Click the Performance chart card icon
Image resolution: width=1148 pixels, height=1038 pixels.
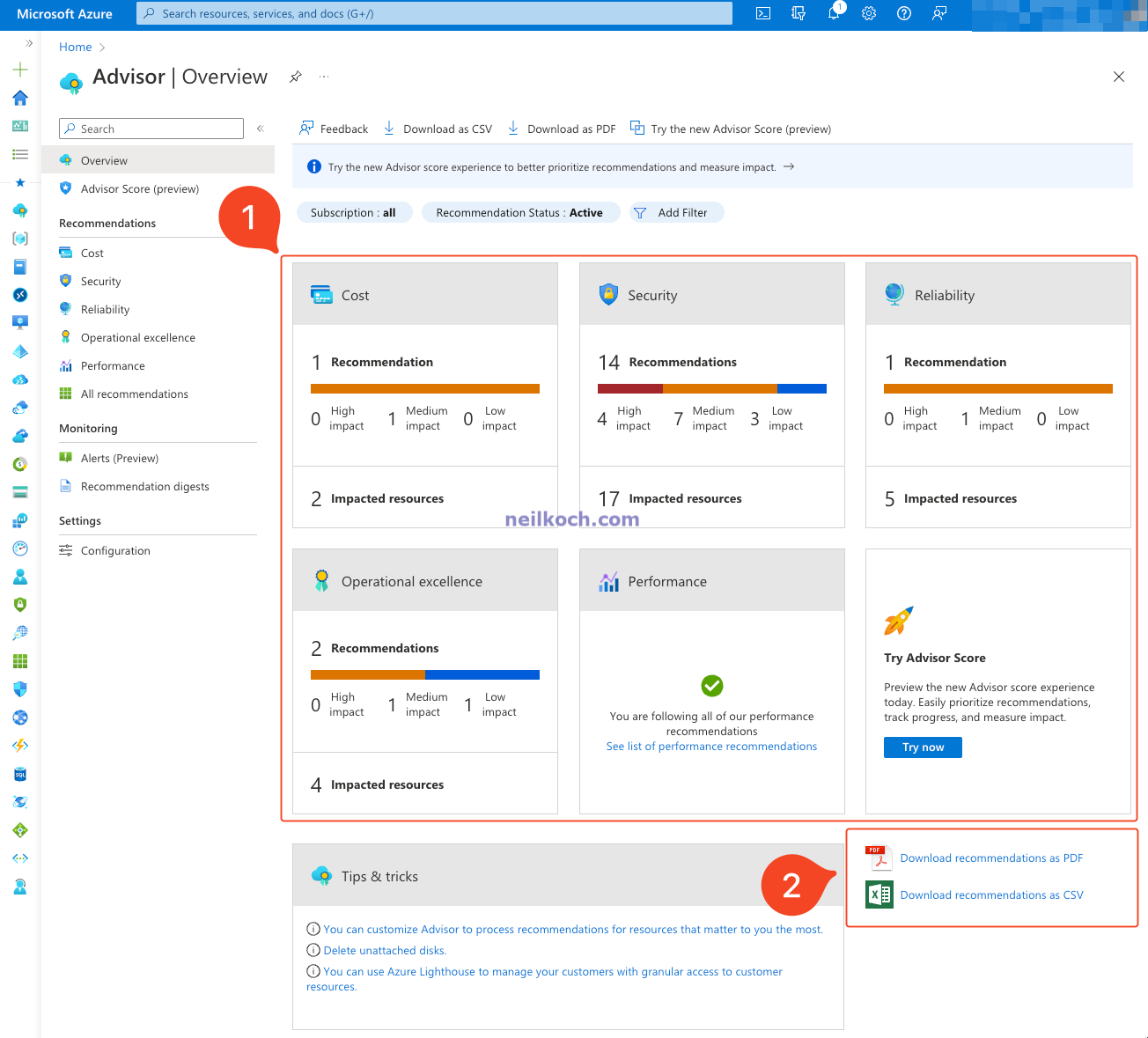click(x=608, y=581)
